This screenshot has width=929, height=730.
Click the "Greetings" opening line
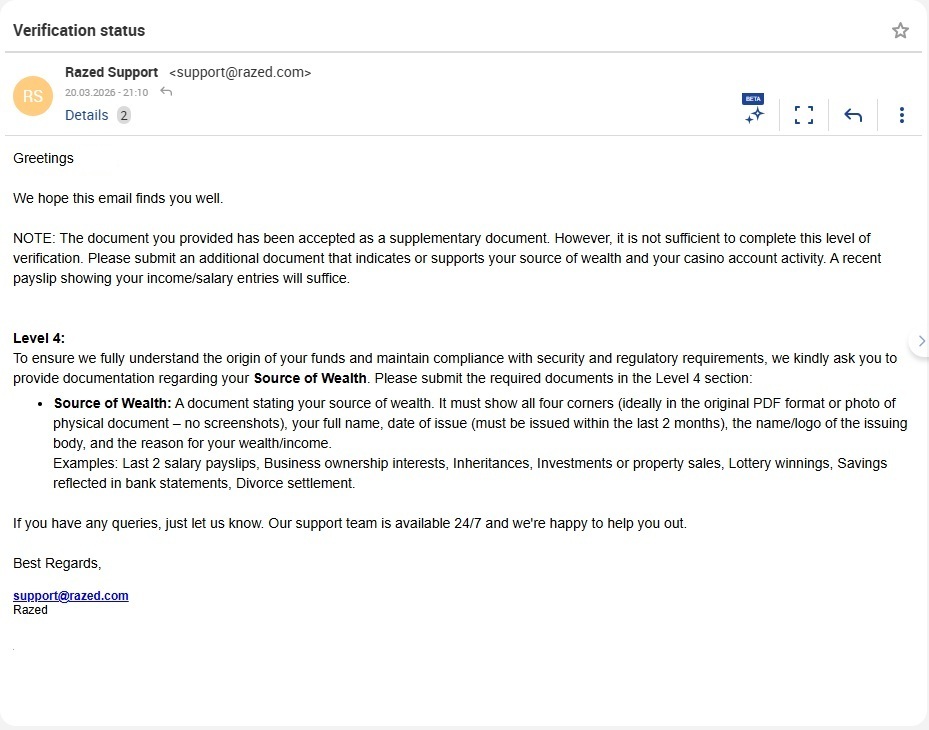43,158
